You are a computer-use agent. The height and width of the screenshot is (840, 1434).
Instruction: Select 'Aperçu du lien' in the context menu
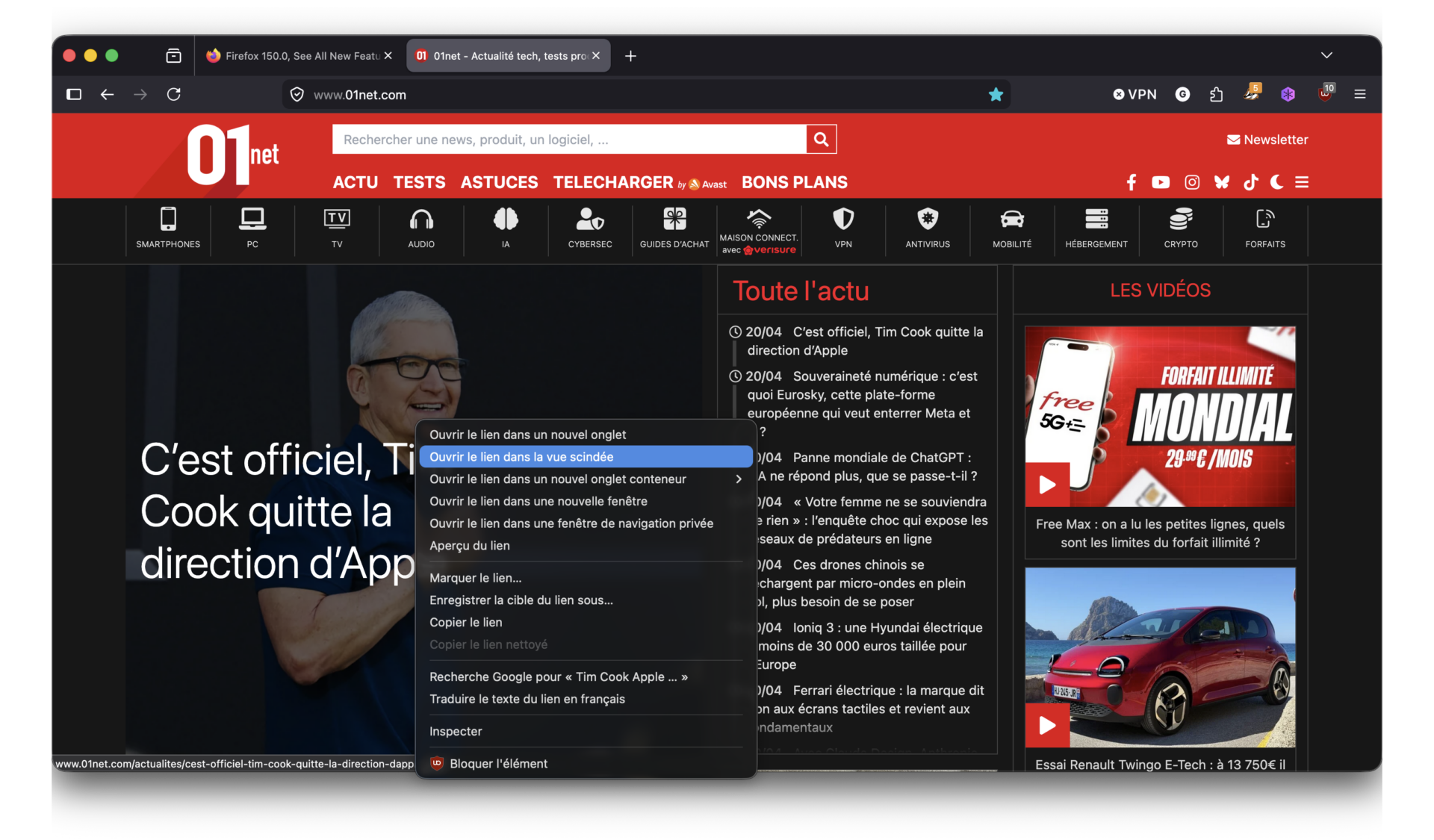470,546
